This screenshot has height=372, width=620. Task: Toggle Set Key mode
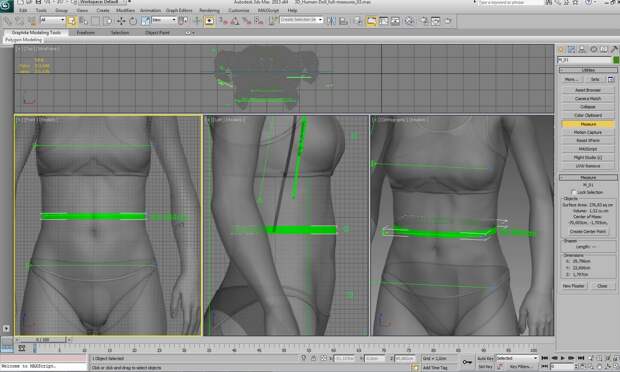[x=485, y=366]
